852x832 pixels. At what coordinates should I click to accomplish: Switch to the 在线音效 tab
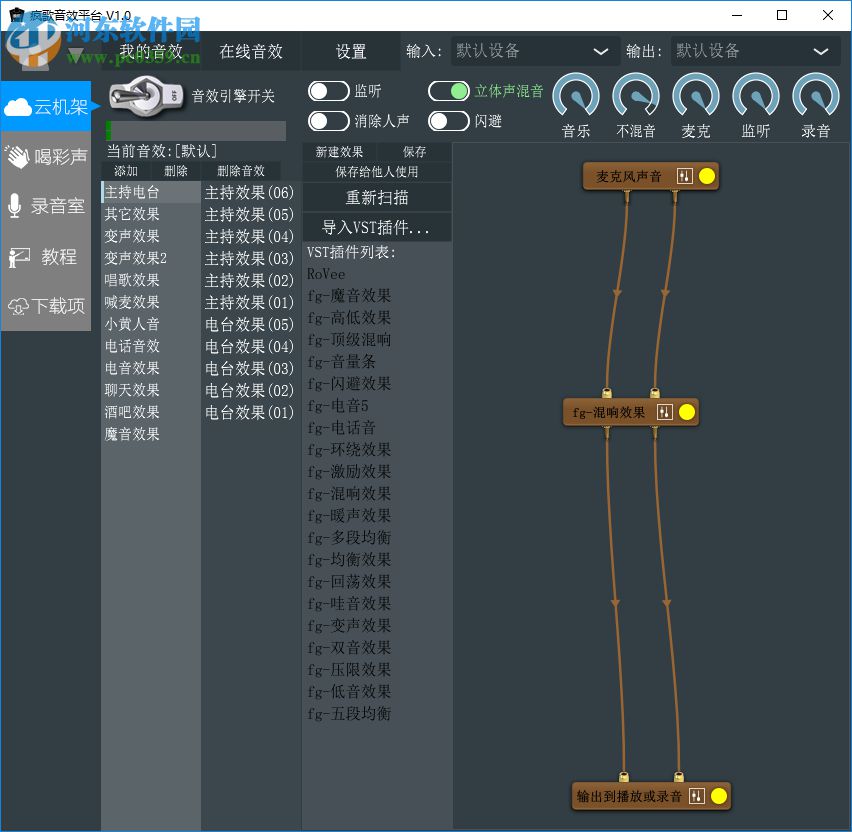(x=250, y=50)
